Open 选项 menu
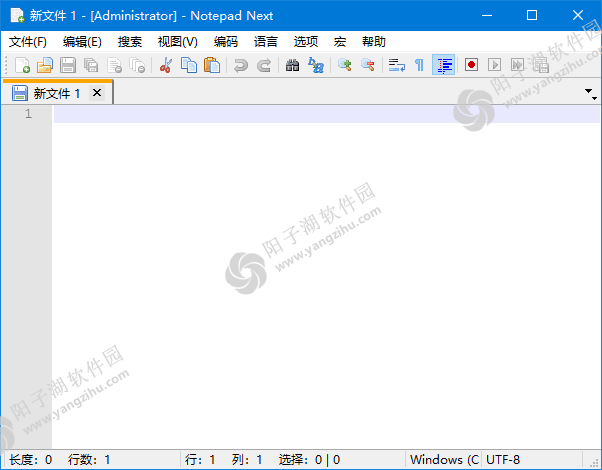Screen dimensions: 602x470 (x=306, y=41)
